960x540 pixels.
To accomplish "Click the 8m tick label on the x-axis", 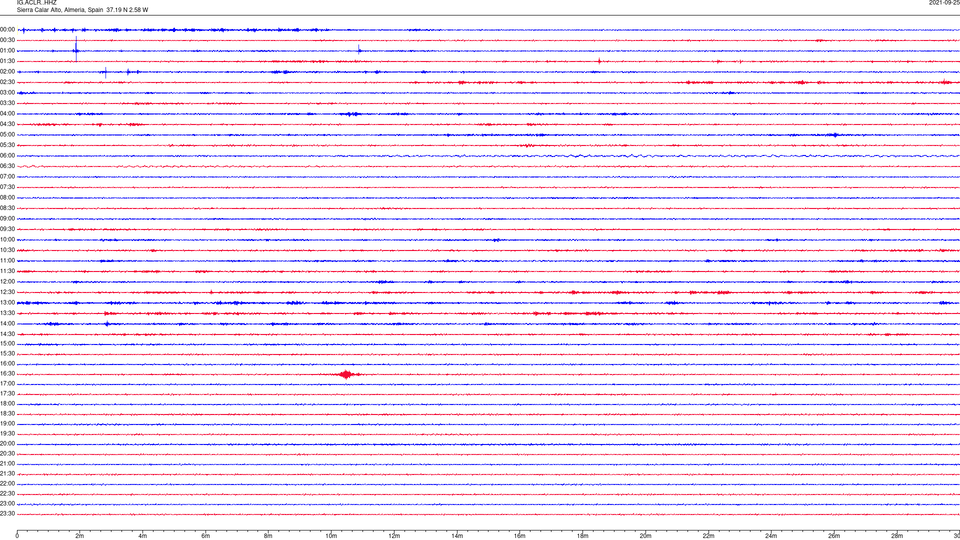I will 268,536.
